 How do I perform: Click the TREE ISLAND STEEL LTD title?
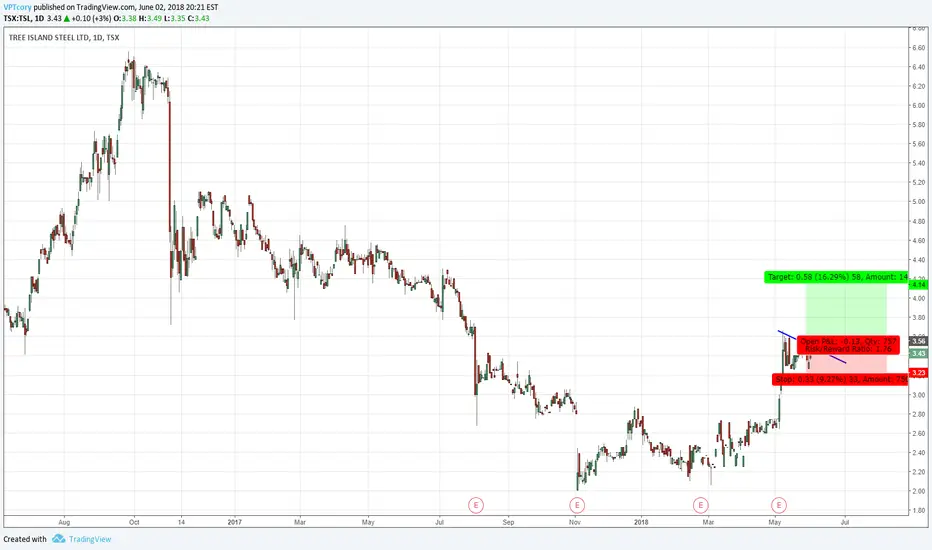point(64,37)
